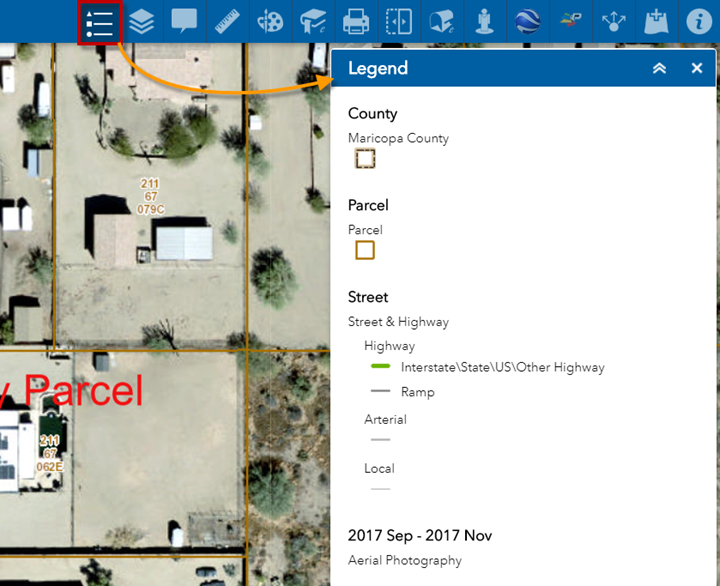Click the graduation cap icon
The image size is (720, 586).
click(313, 22)
